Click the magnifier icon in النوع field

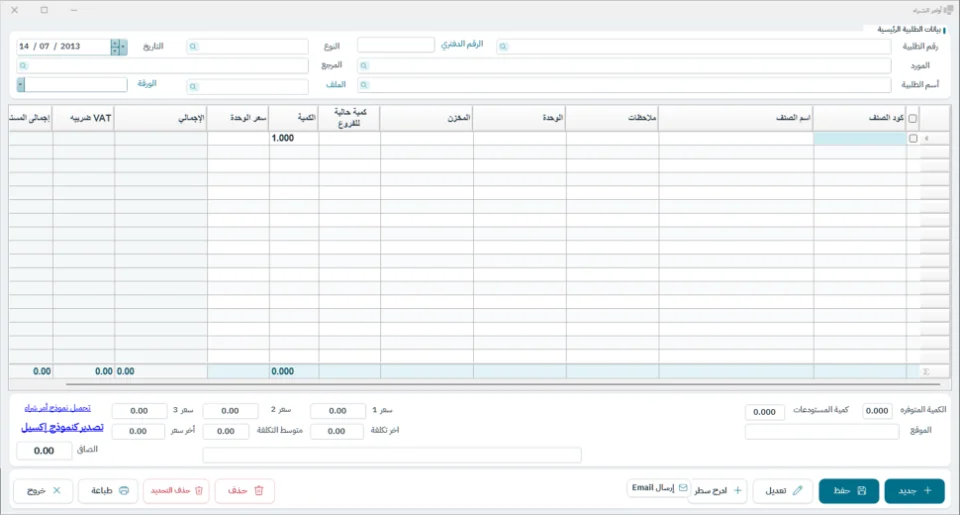[x=193, y=47]
